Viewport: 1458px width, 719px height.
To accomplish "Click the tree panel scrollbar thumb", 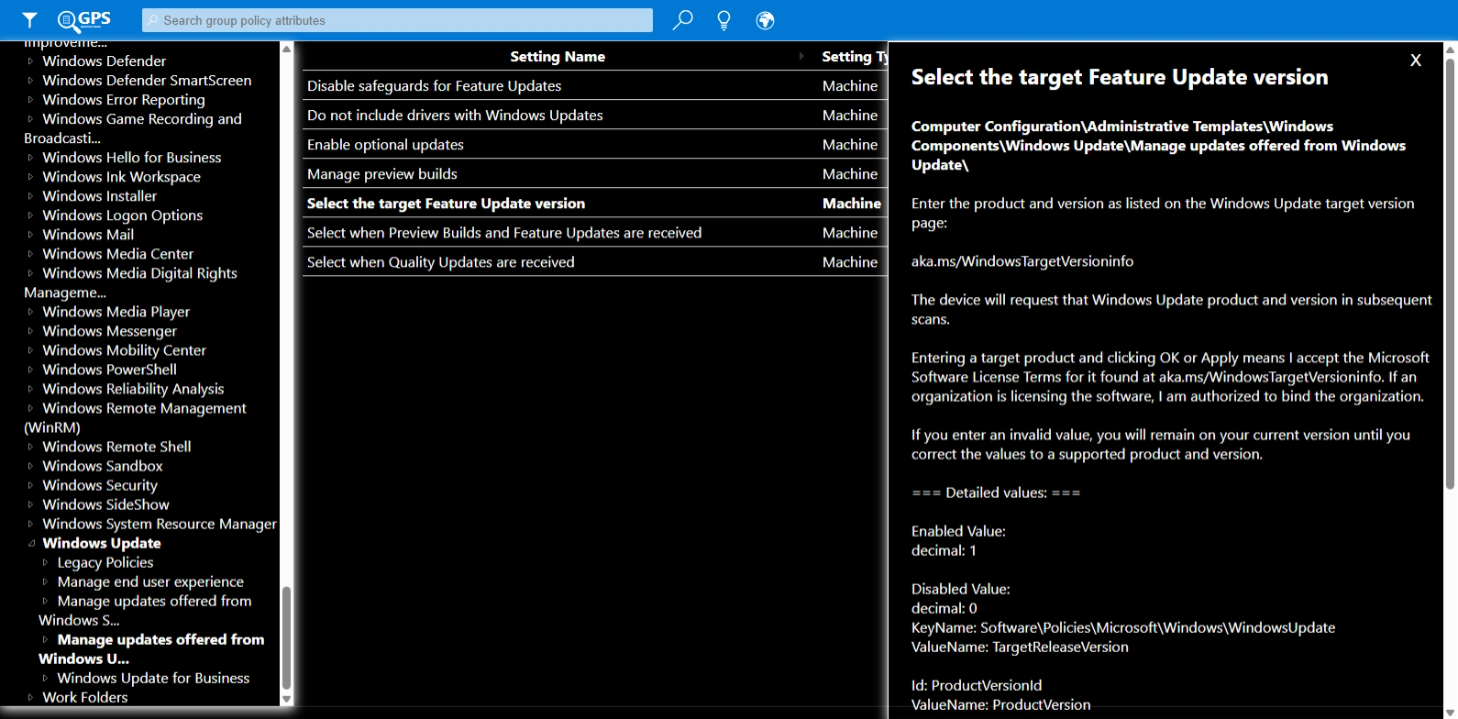I will (287, 637).
